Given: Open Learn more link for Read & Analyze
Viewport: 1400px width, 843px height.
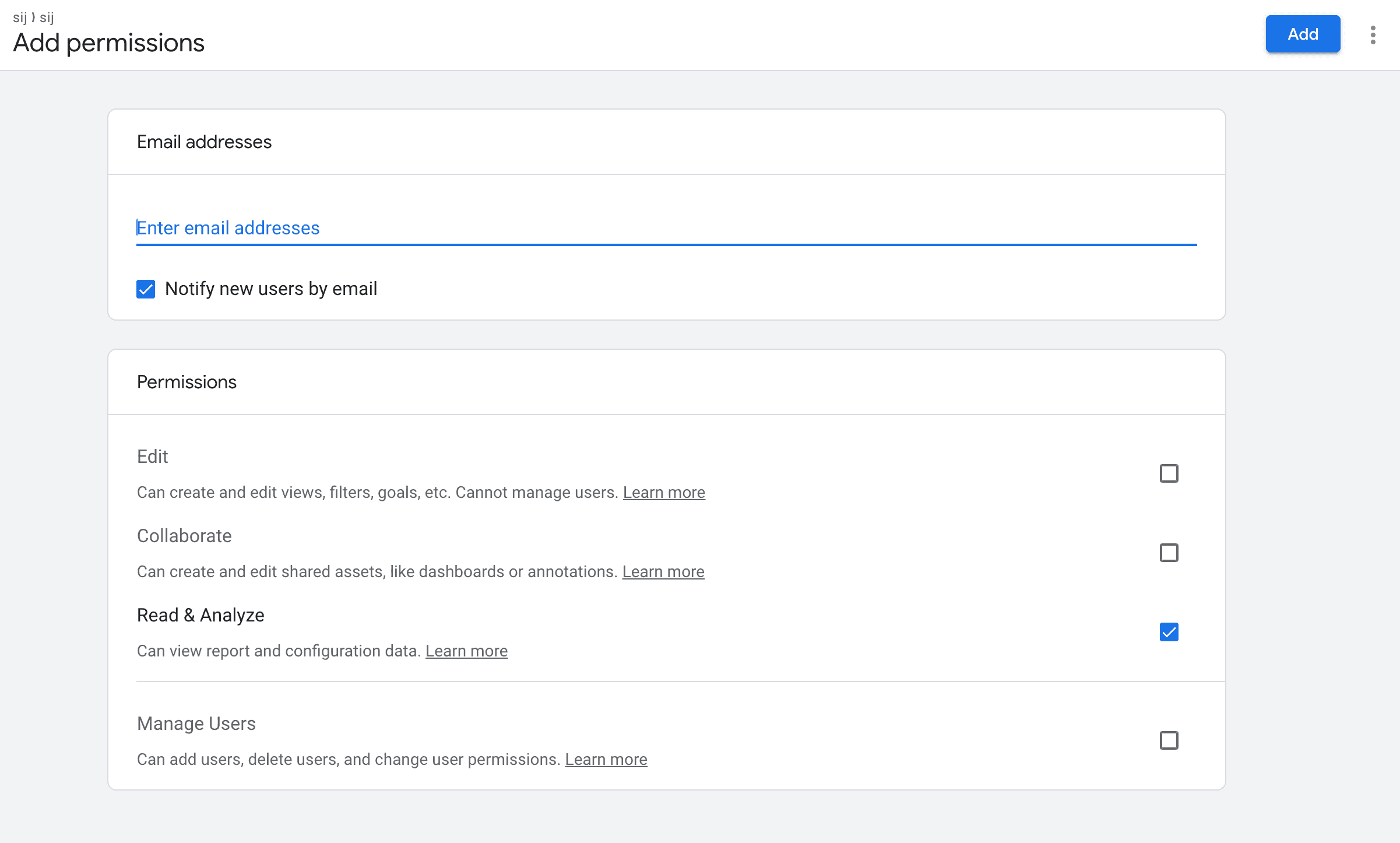Looking at the screenshot, I should (x=466, y=651).
